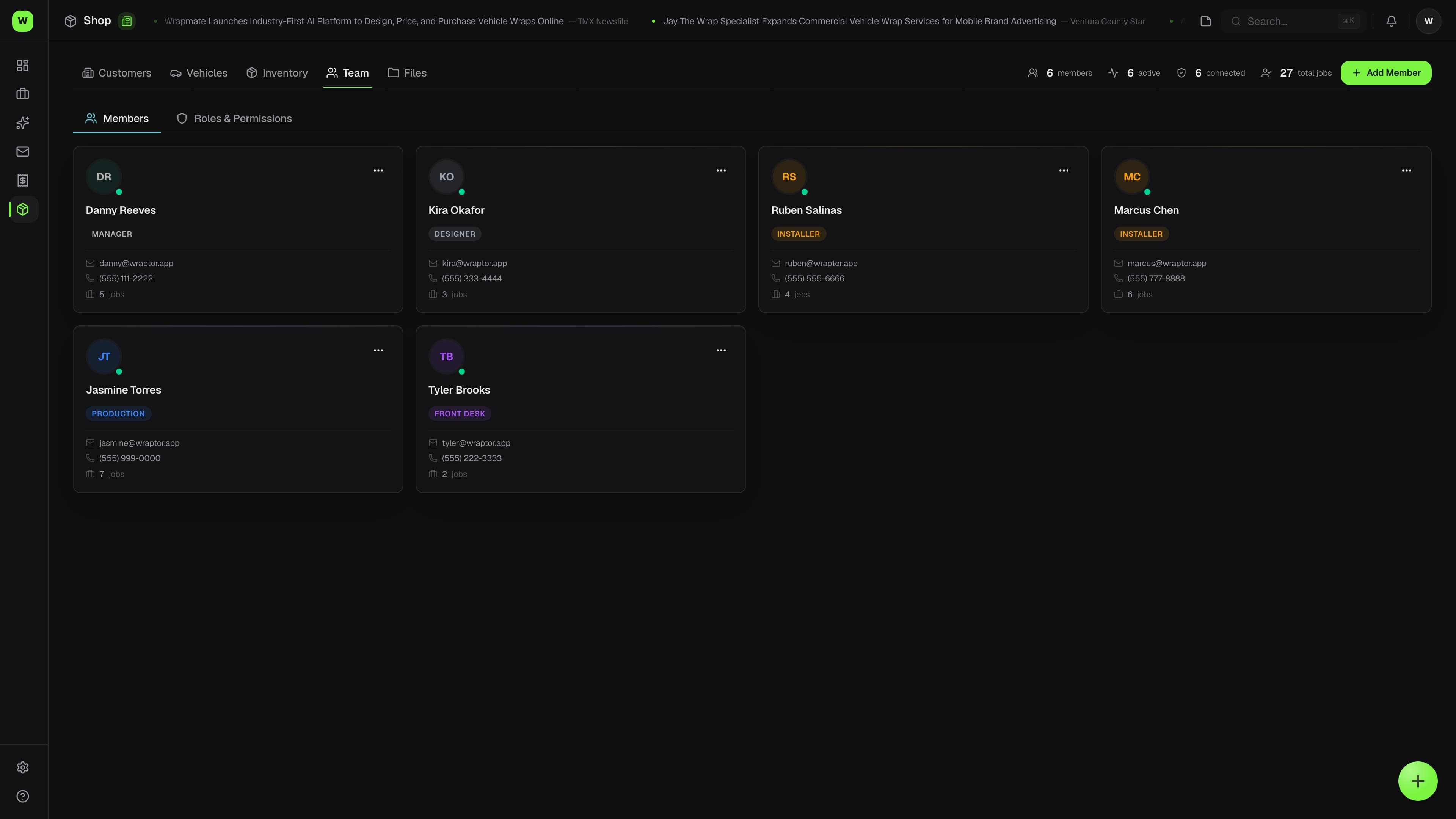Click the 27 total jobs stat
Screen dimensions: 1456x819
1296,73
